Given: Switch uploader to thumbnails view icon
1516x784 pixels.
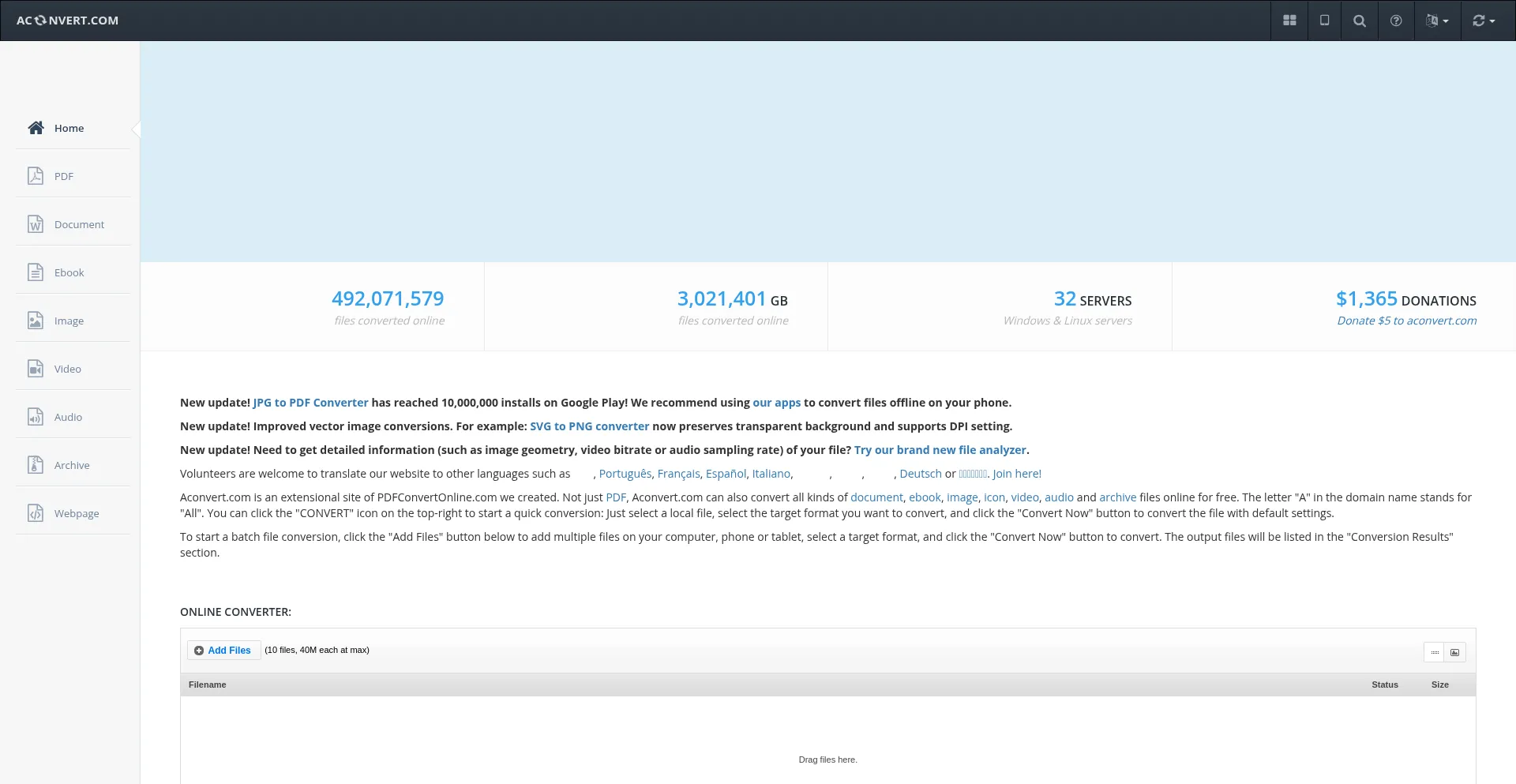Looking at the screenshot, I should (1455, 652).
